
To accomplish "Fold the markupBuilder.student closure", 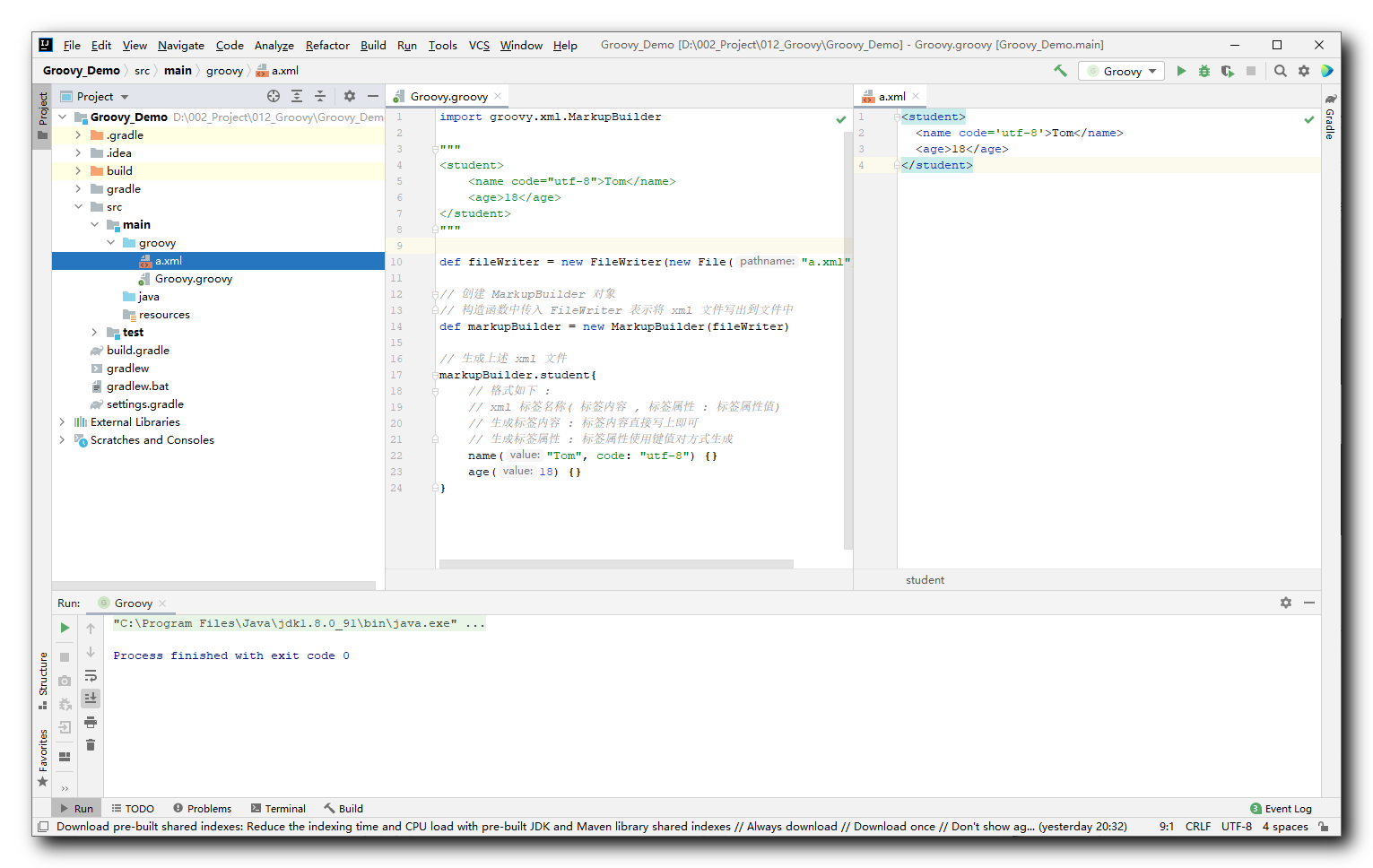I will [435, 375].
